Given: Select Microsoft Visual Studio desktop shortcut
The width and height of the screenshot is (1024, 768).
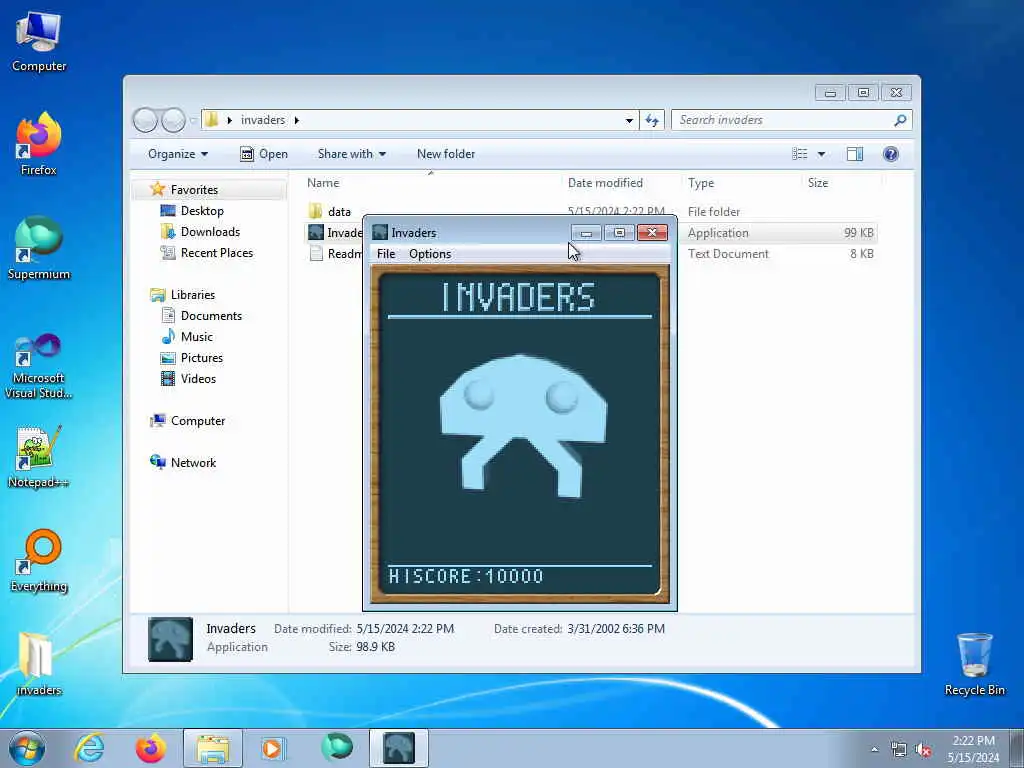Looking at the screenshot, I should pyautogui.click(x=39, y=366).
